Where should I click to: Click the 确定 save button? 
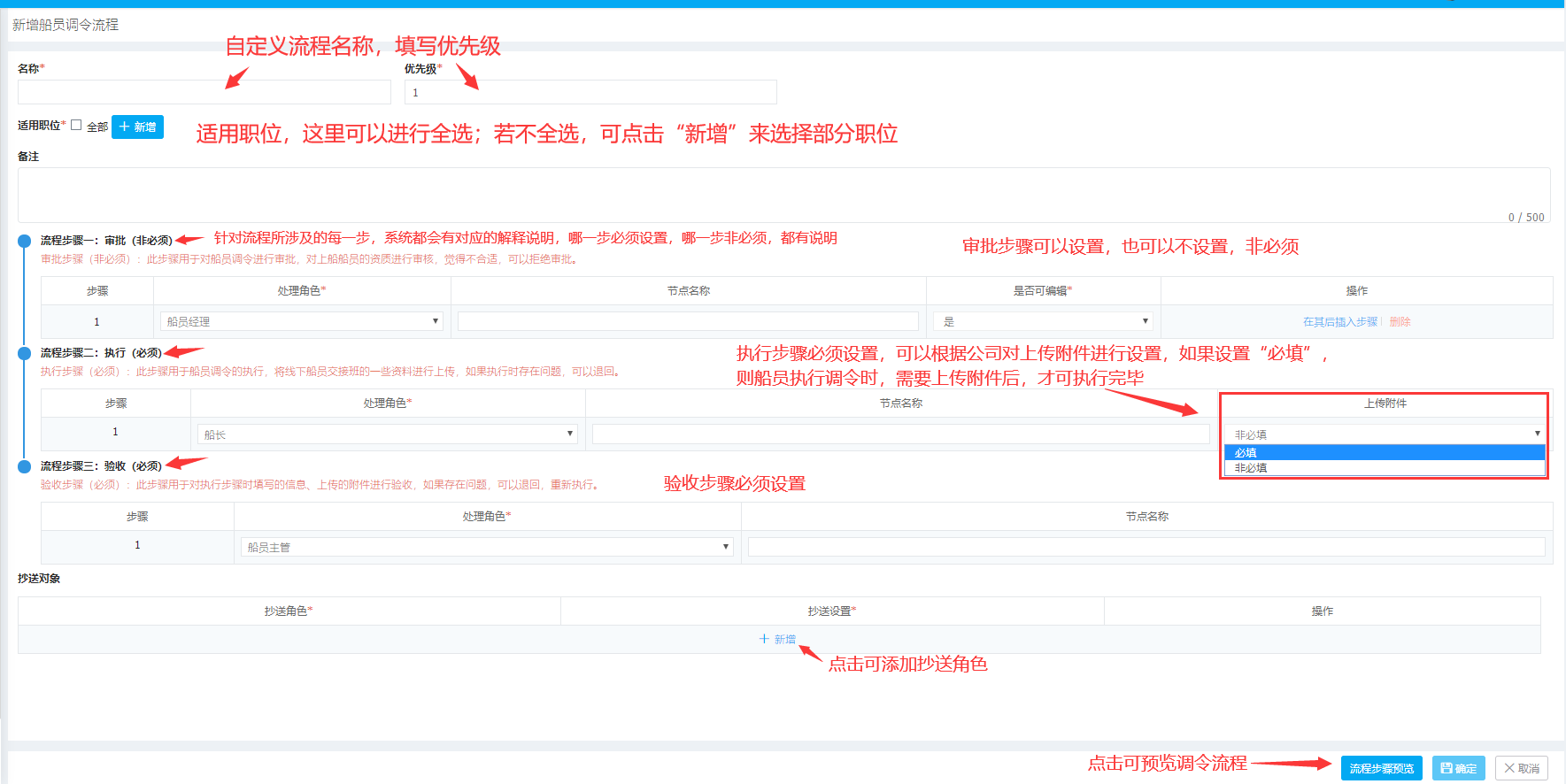click(x=1458, y=768)
